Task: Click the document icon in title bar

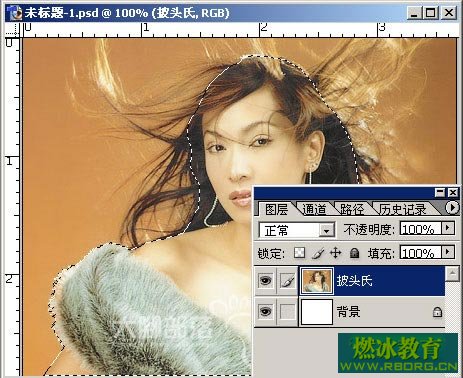Action: 14,13
